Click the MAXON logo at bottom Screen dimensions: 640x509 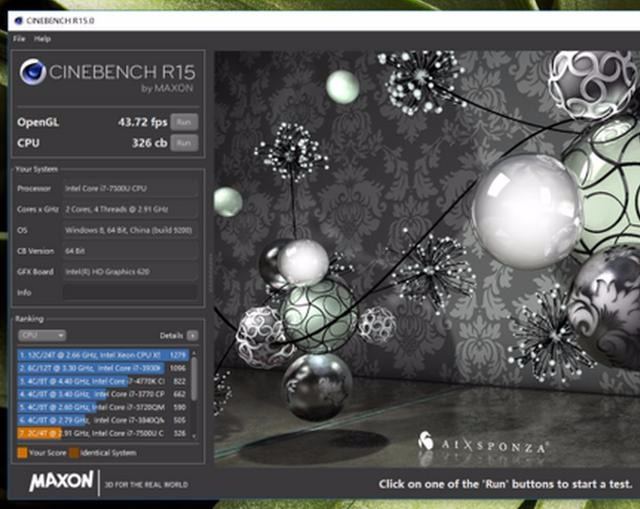click(61, 482)
